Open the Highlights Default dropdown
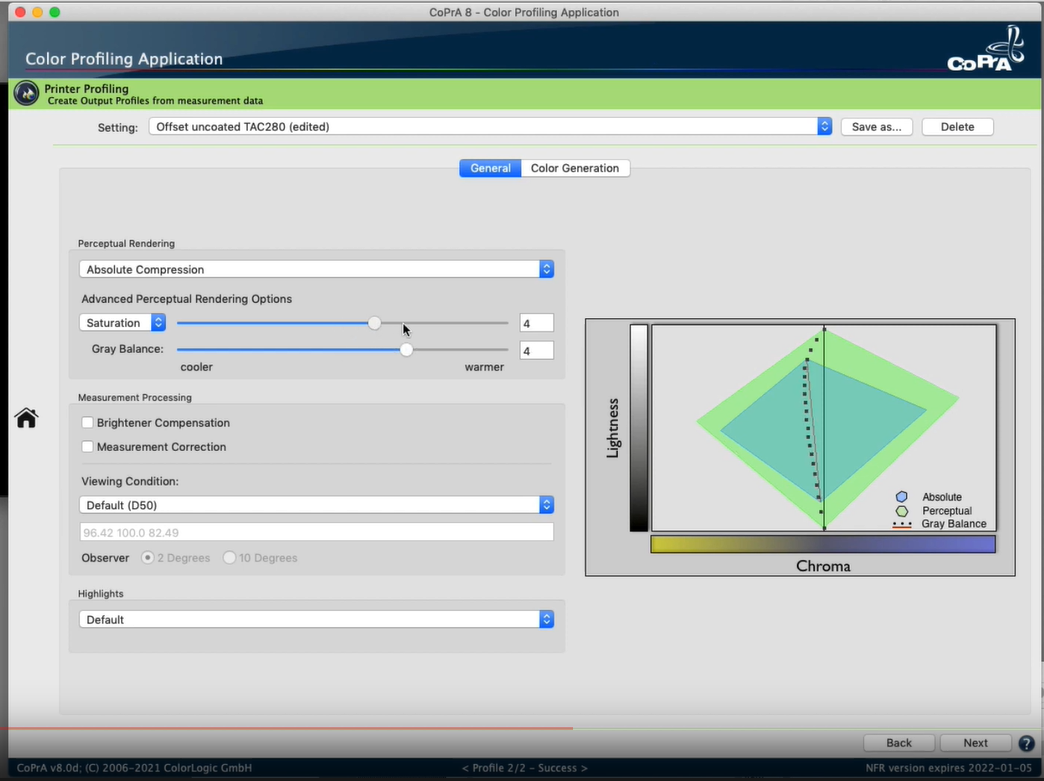The width and height of the screenshot is (1044, 781). pos(316,619)
